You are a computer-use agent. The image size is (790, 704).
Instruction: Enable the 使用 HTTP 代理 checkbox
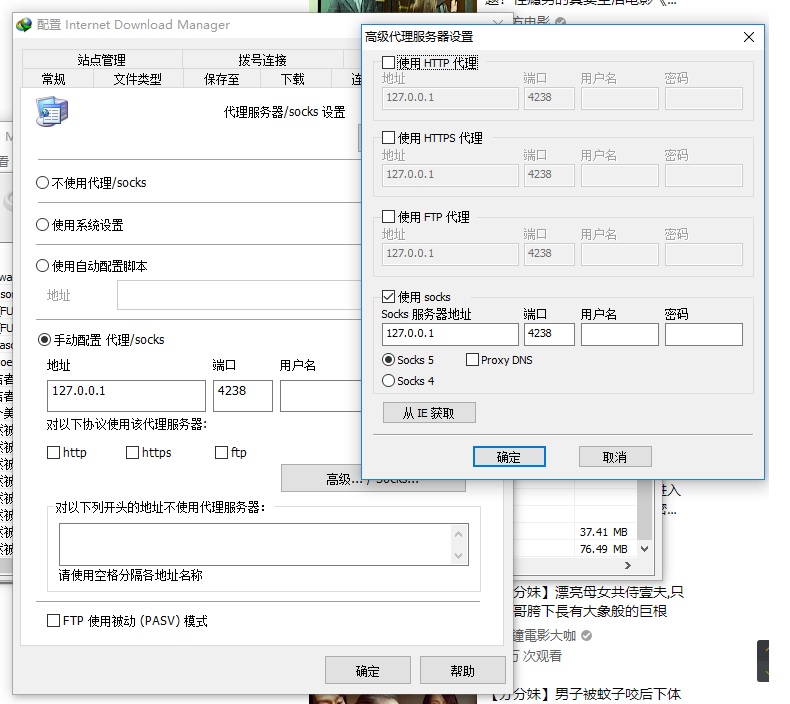pyautogui.click(x=388, y=63)
